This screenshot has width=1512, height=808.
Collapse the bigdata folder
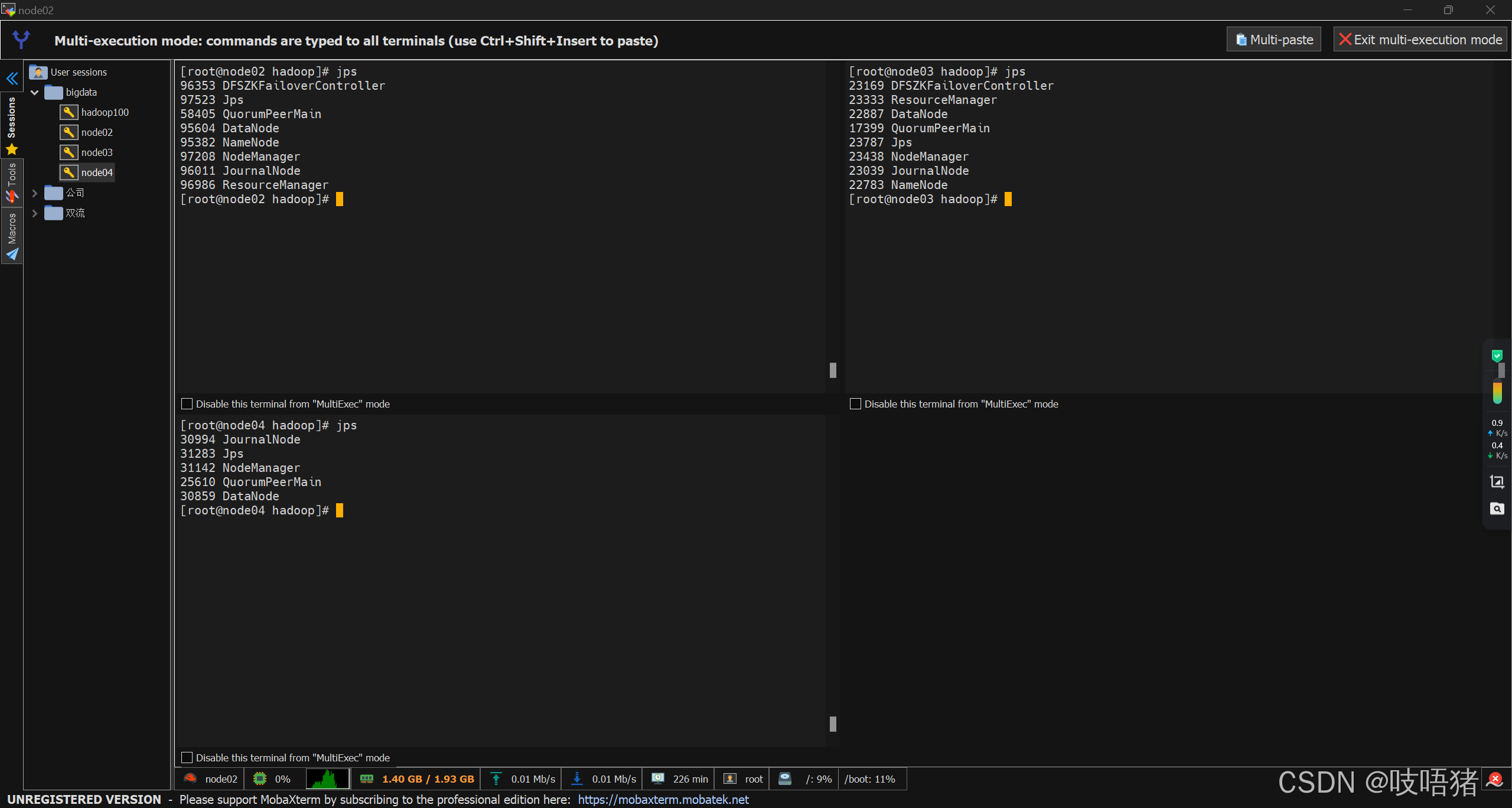pos(35,92)
